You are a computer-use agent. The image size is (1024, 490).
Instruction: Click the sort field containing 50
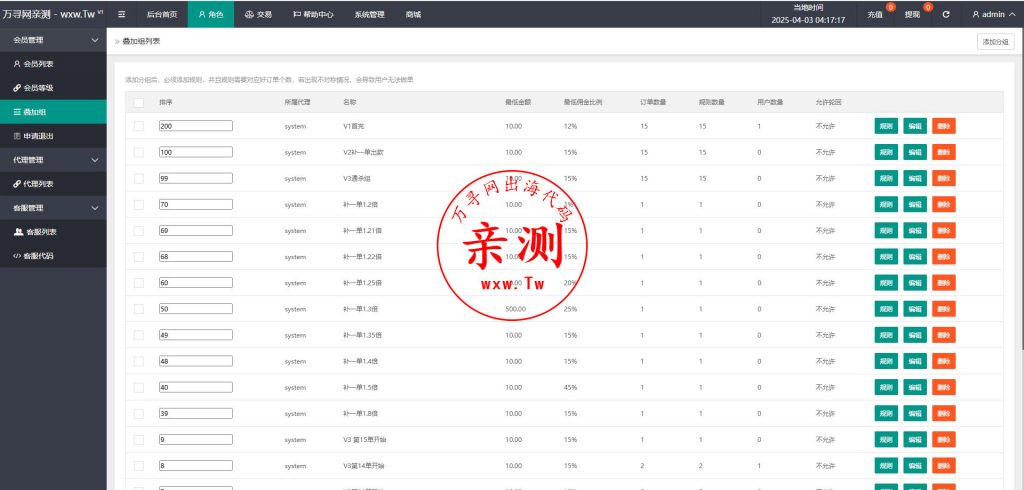tap(195, 308)
